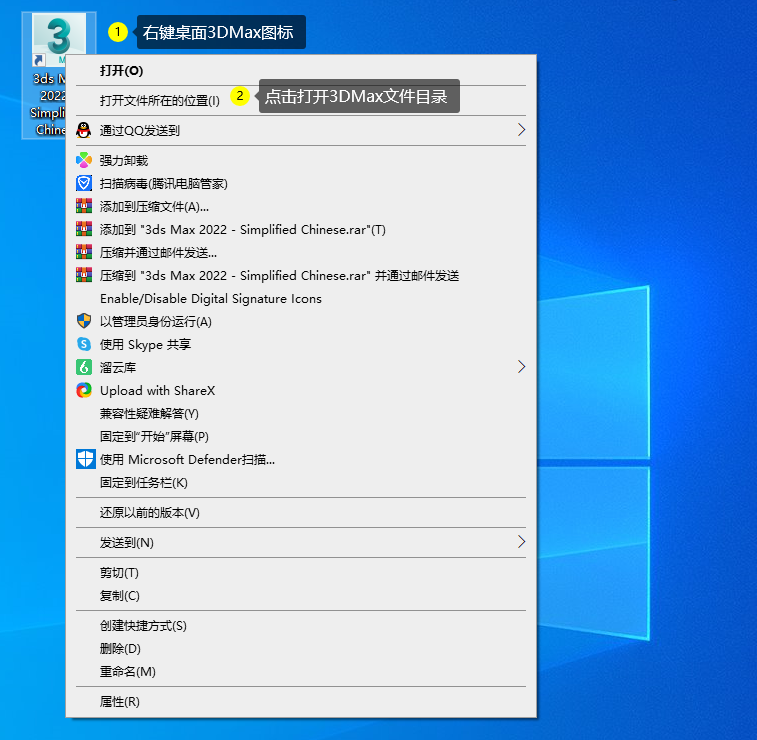Select 复制(C)
Screen dimensions: 757x740
point(301,596)
